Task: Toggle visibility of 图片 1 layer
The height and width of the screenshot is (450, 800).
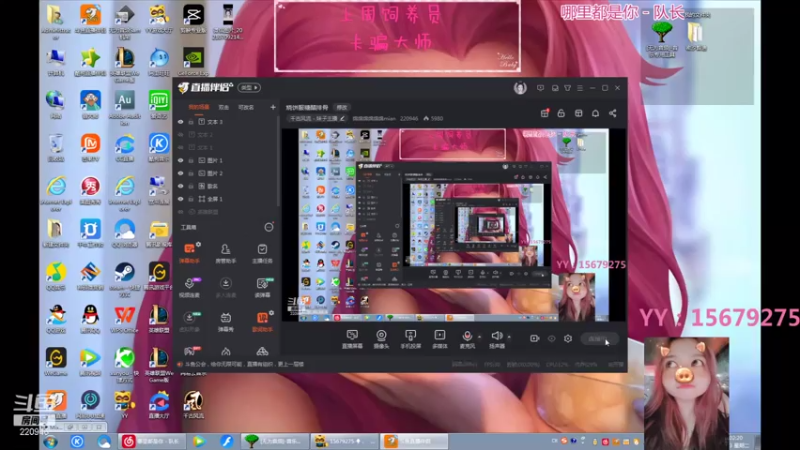Action: pos(181,160)
